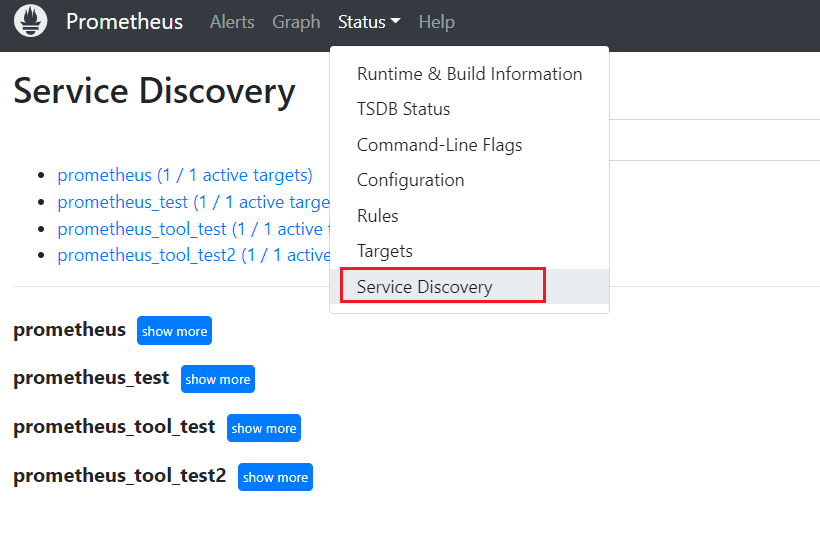Screen dimensions: 820x550
Task: Collapse the Status dropdown menu
Action: (x=369, y=22)
